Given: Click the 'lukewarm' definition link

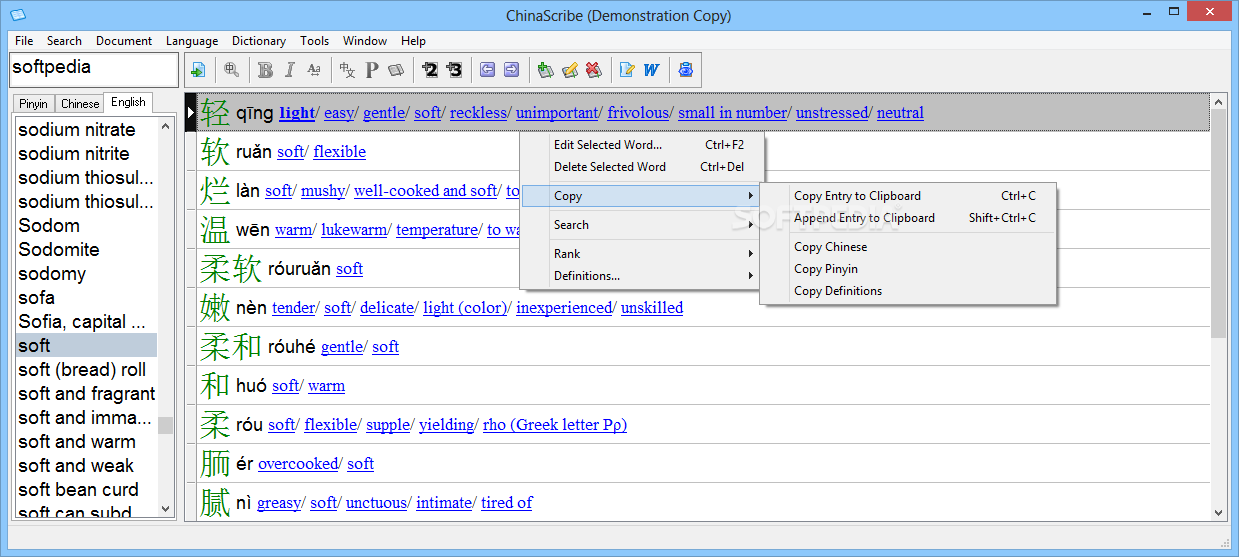Looking at the screenshot, I should (354, 230).
